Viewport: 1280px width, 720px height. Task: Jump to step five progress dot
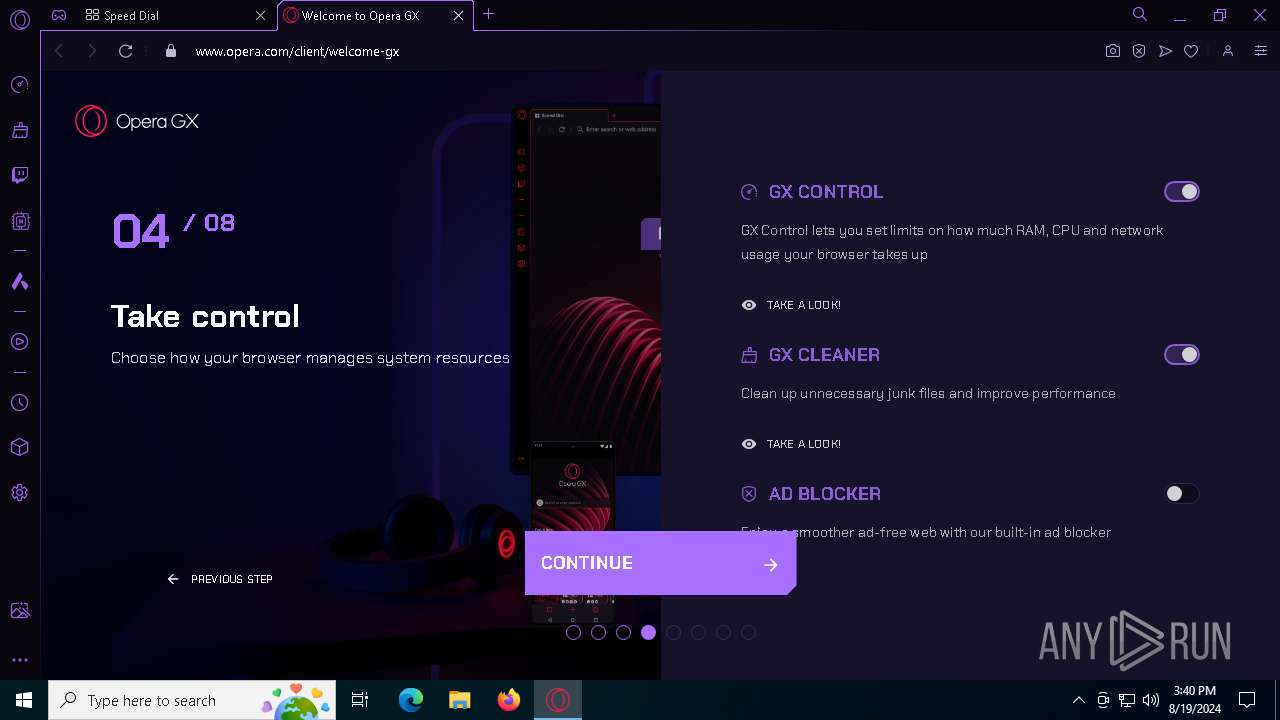point(673,632)
